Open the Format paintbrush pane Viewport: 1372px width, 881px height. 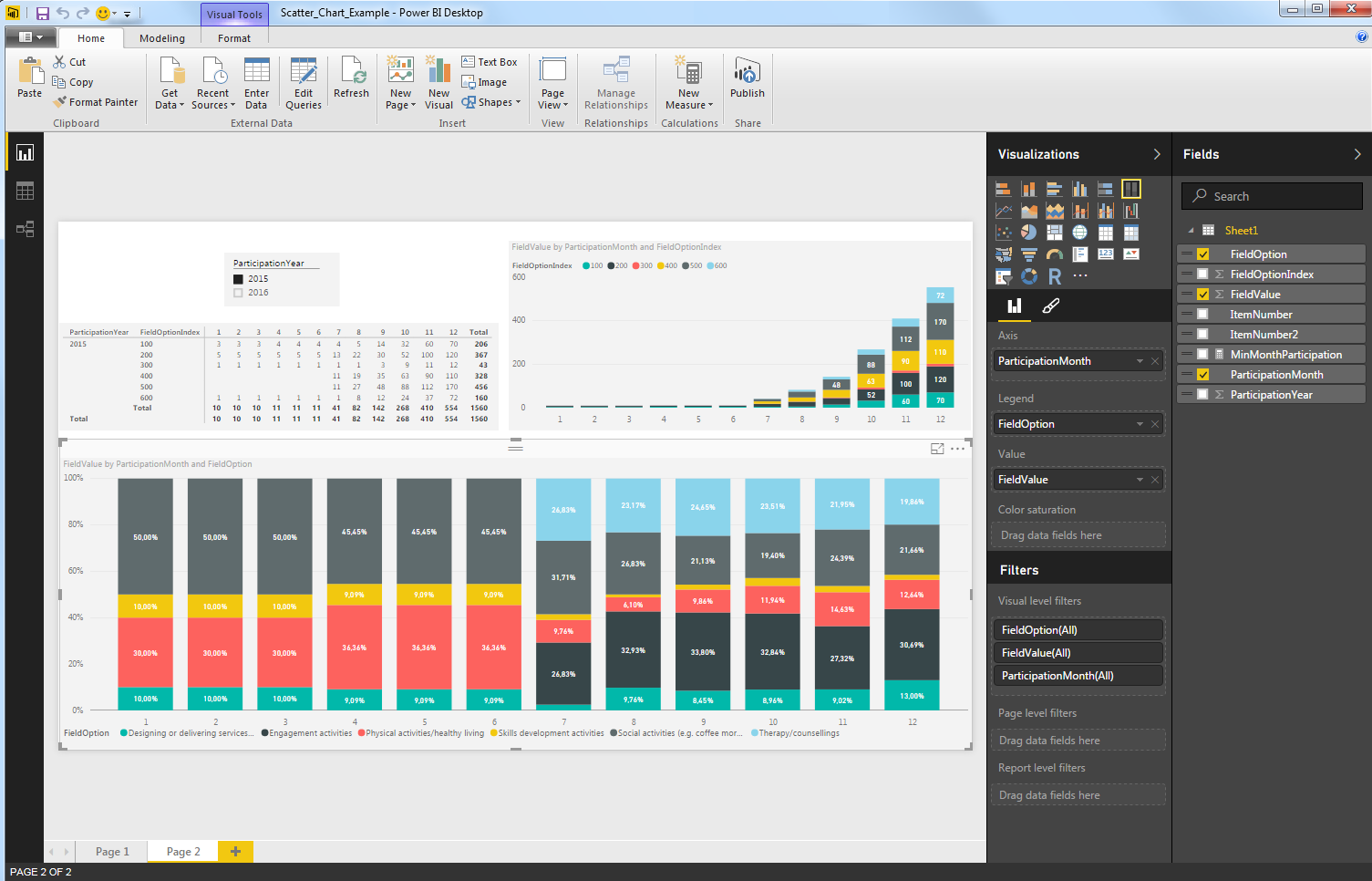[1050, 306]
